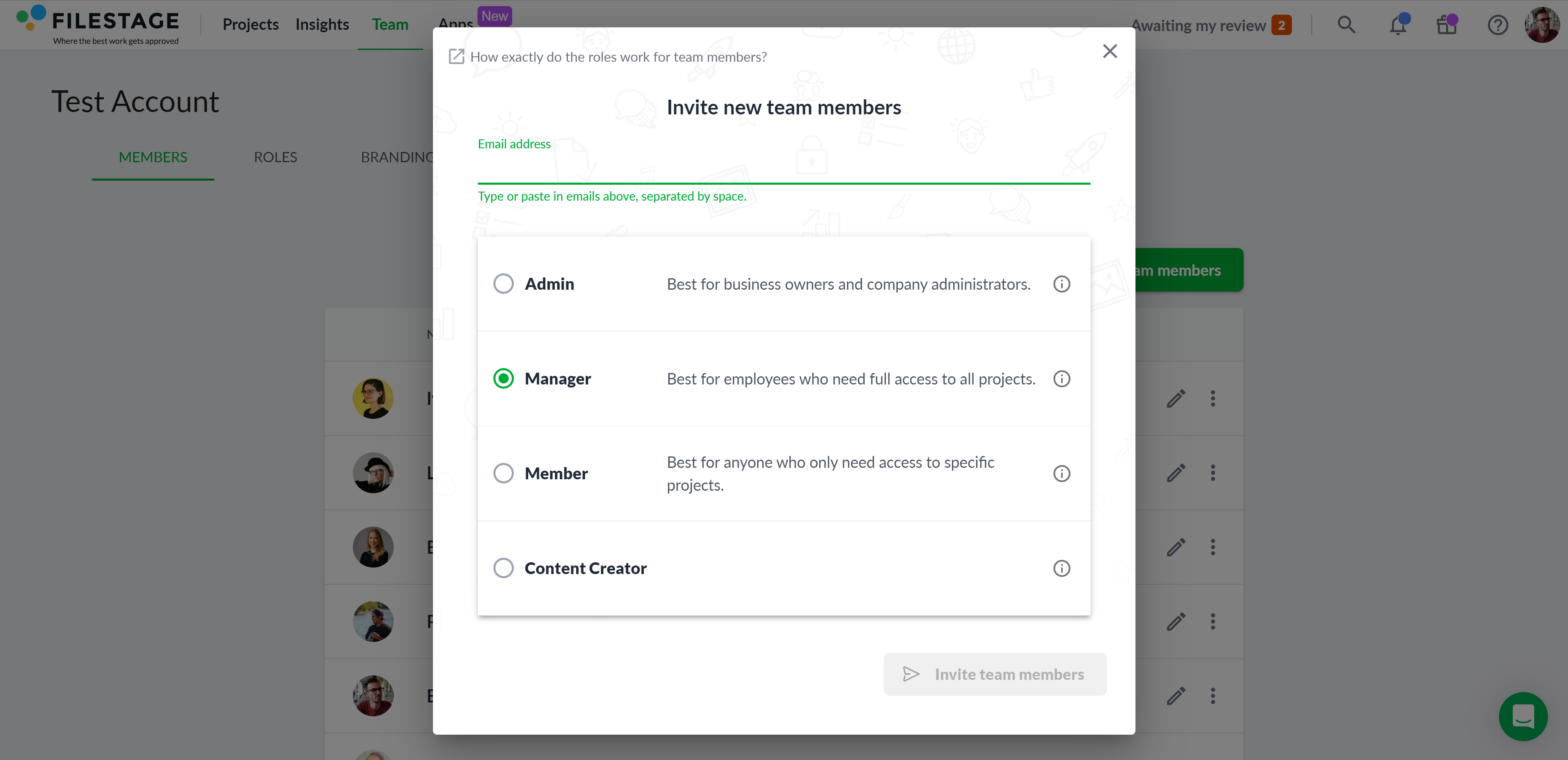Screen dimensions: 1568x760
Task: Show info for the Admin role
Action: 1062,284
